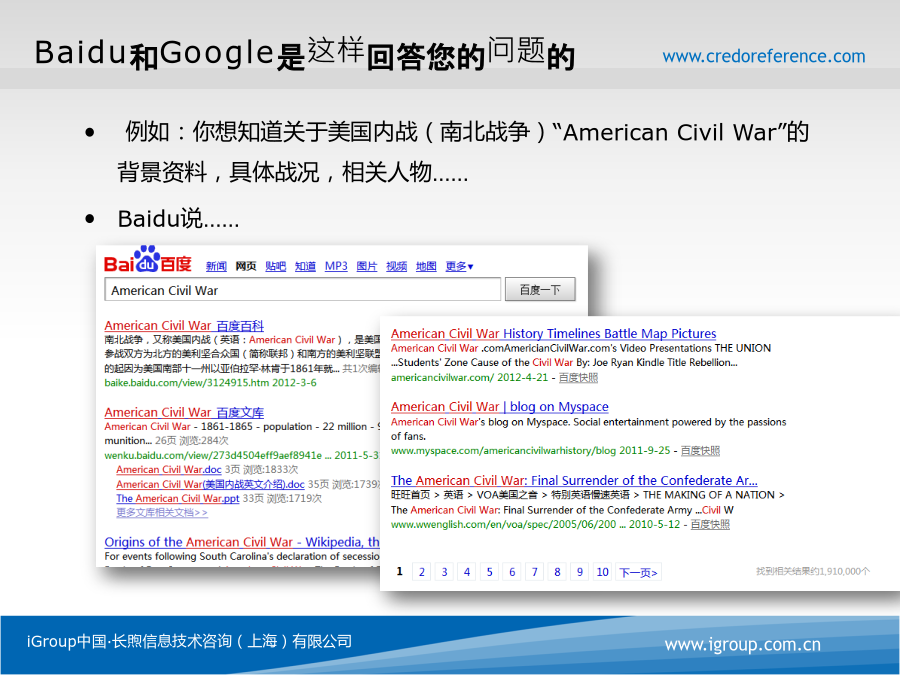
Task: Open History Timelines Battle Map Pictures result
Action: [554, 333]
